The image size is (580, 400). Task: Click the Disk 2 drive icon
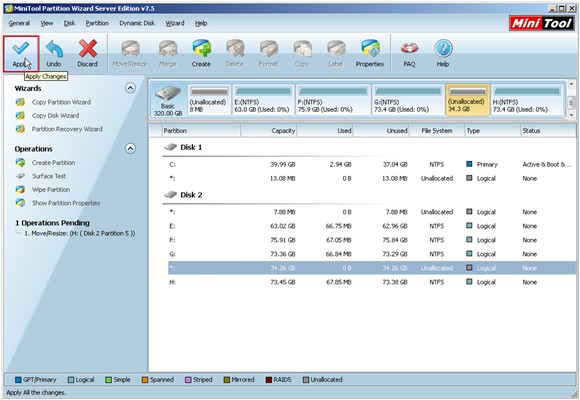click(170, 195)
